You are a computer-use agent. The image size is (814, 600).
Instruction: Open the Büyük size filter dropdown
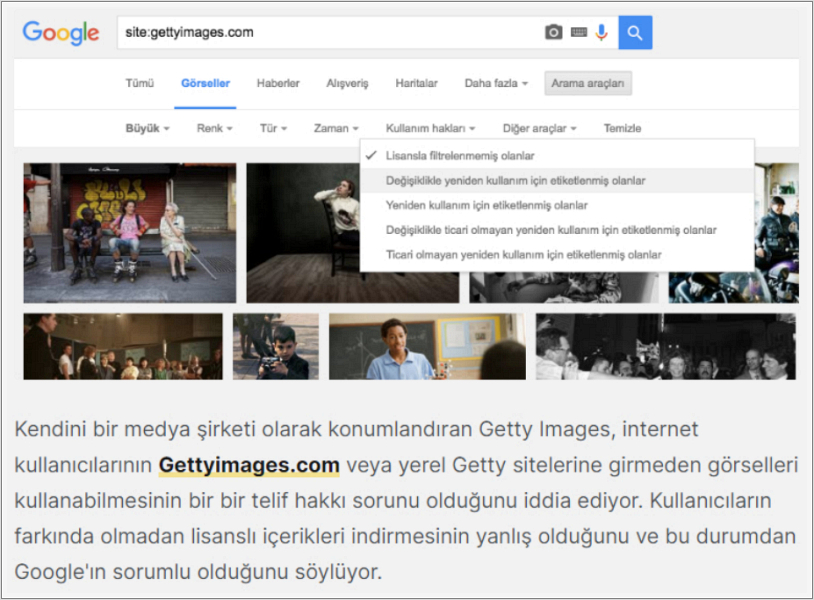(x=147, y=128)
